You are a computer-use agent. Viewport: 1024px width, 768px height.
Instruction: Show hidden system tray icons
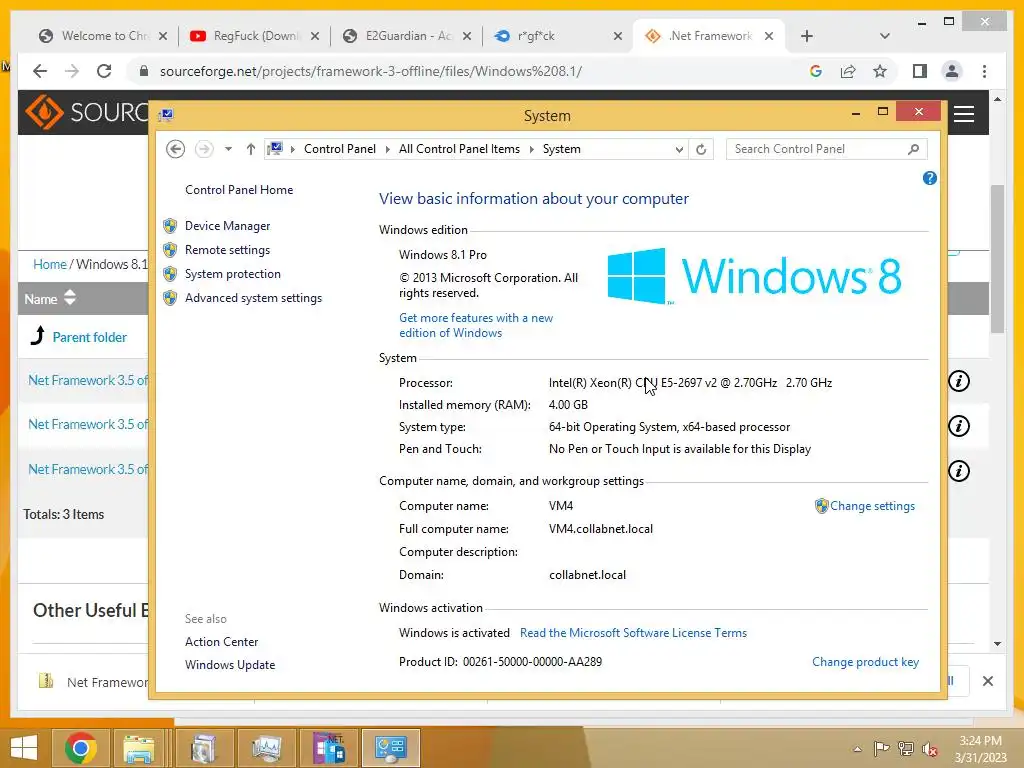[x=857, y=749]
